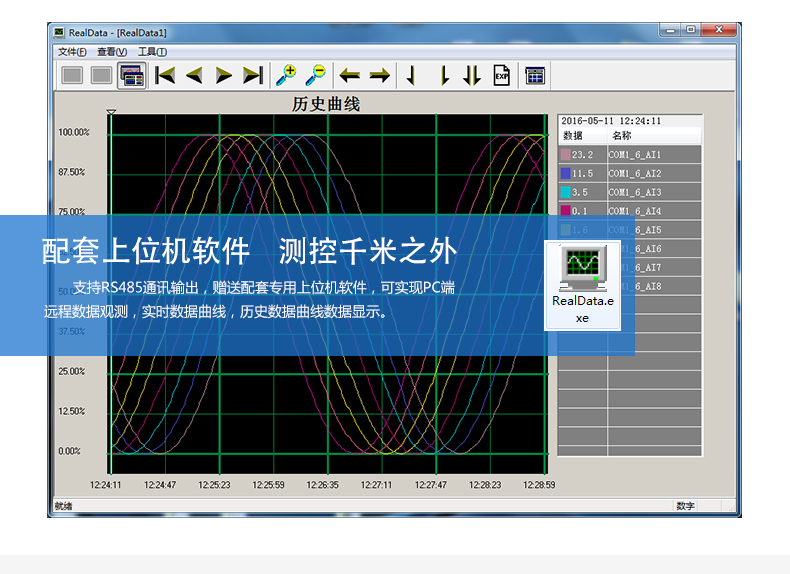Click the blue COM1_6_AI2 color swatch
Screen dimensions: 790x574
[566, 174]
